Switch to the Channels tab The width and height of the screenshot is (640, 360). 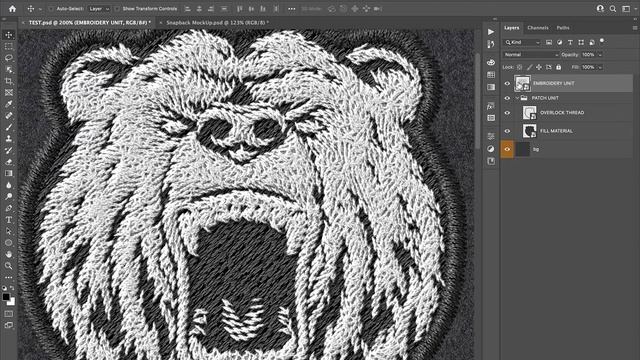coord(538,28)
